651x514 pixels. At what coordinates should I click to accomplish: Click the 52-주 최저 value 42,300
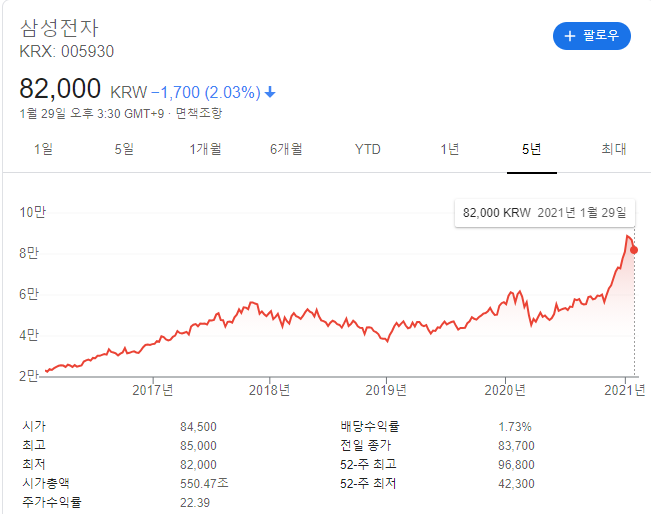pos(516,484)
